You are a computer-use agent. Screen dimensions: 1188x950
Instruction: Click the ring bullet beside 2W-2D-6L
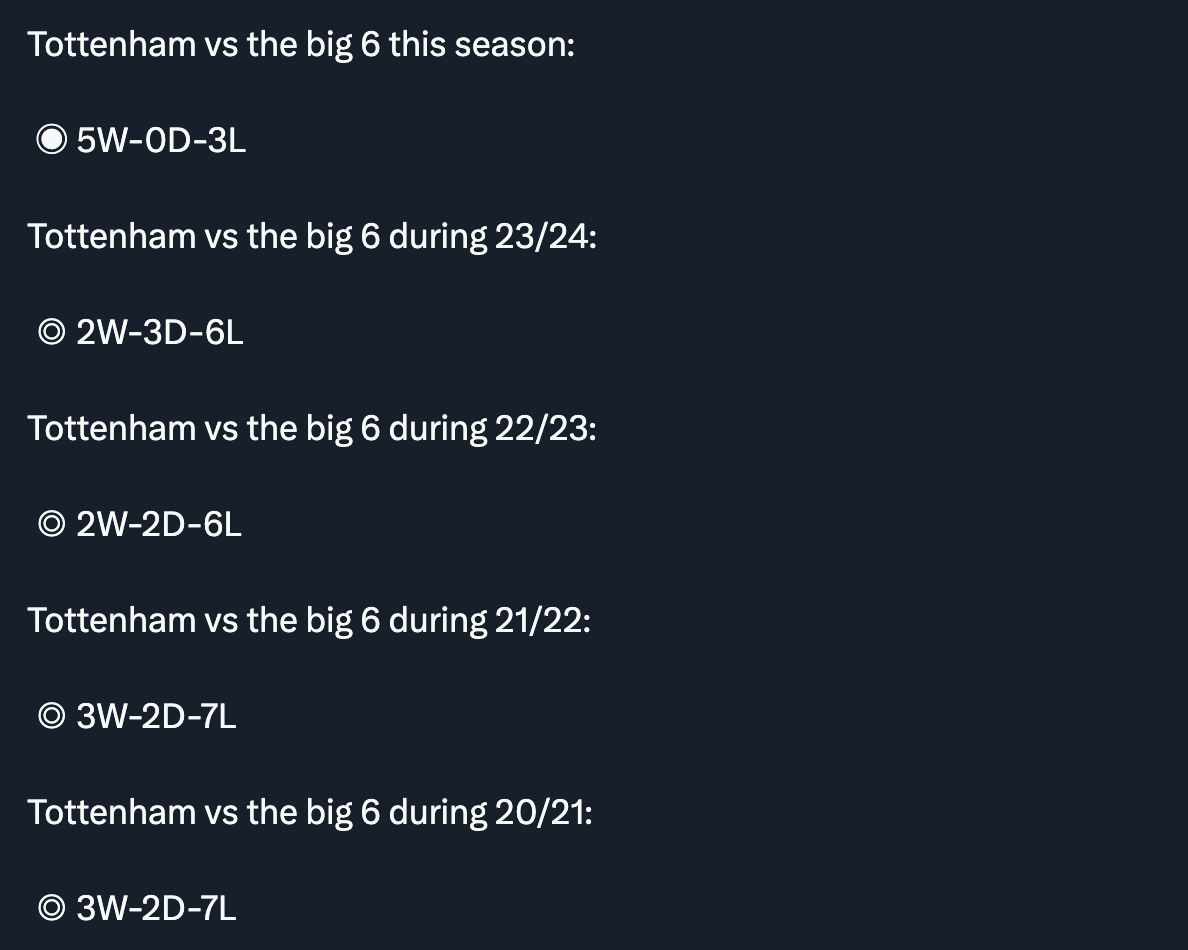(x=52, y=523)
